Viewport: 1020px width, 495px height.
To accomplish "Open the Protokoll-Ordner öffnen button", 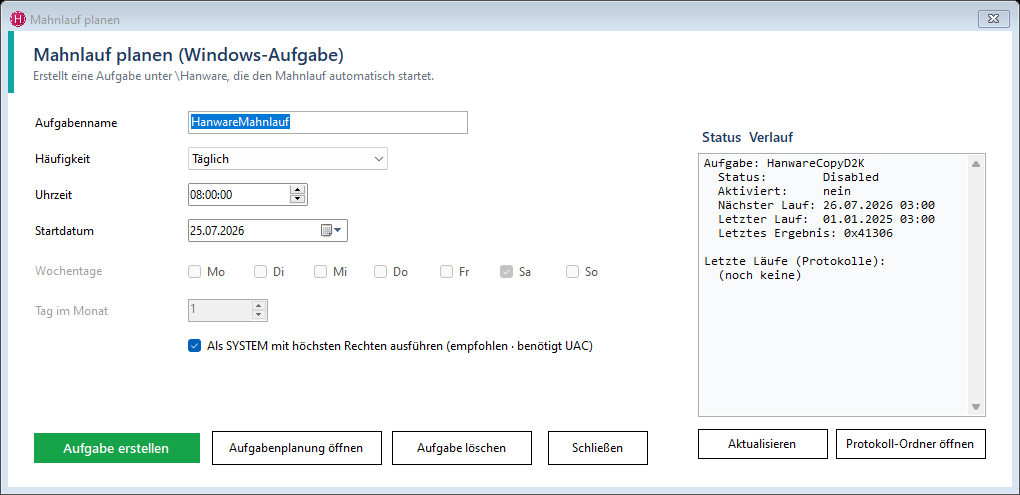I will coord(910,444).
